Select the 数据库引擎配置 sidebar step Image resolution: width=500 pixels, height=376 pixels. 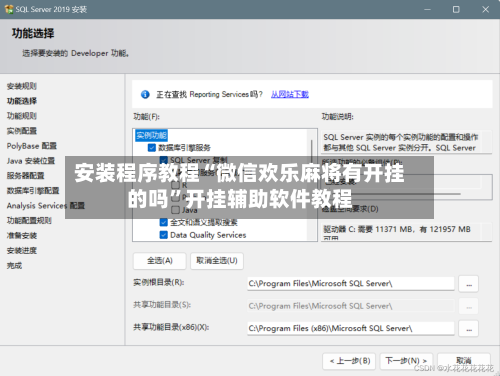[x=33, y=191]
